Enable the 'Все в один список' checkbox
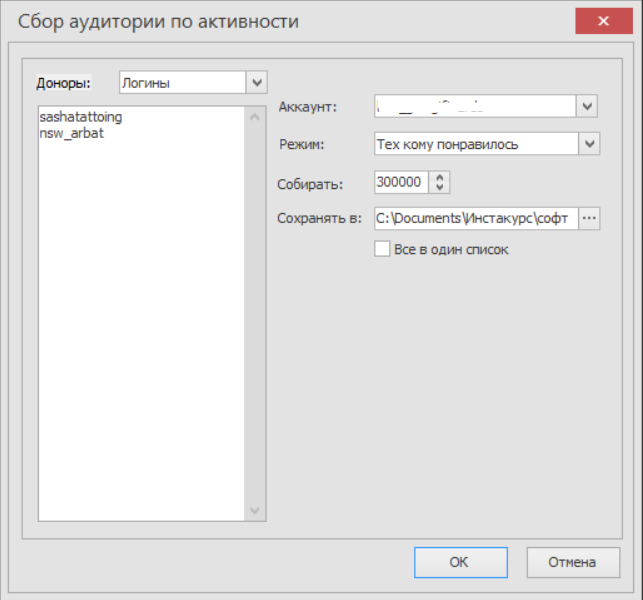643x600 pixels. point(382,249)
